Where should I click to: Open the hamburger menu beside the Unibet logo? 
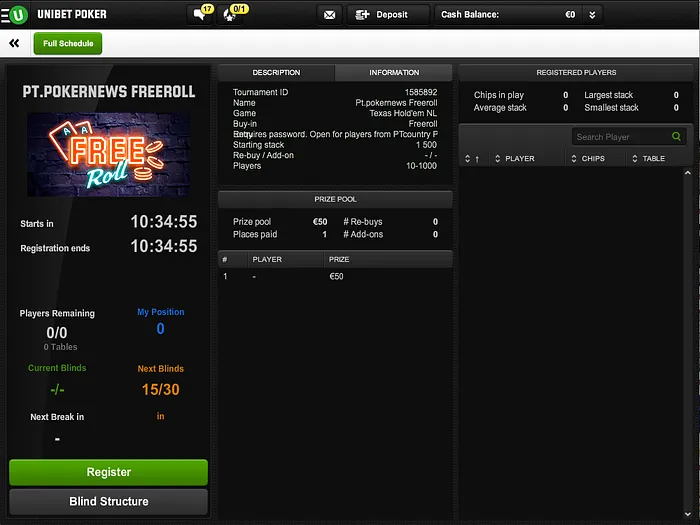[x=4, y=15]
